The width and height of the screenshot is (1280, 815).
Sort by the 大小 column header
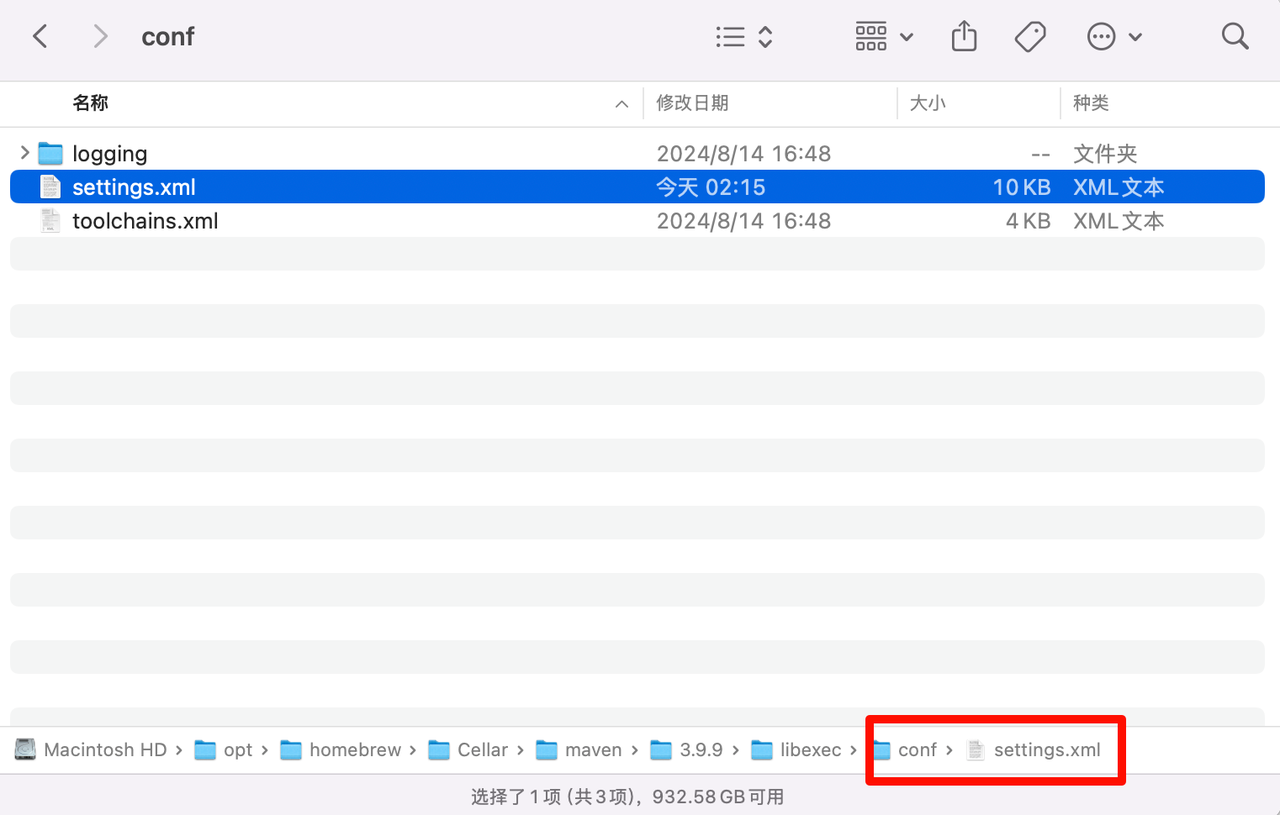(927, 103)
